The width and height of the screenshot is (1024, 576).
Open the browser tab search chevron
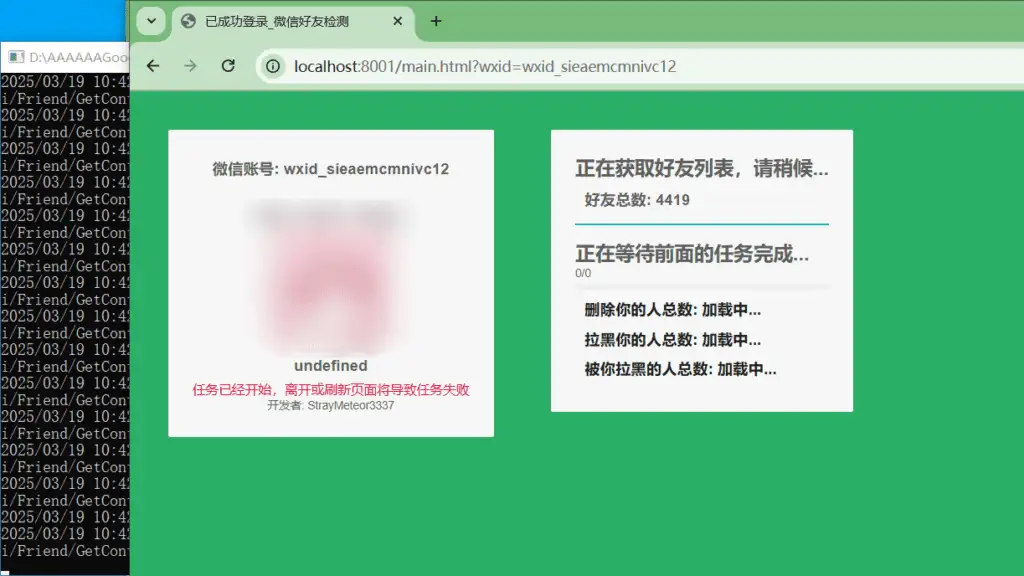click(150, 20)
